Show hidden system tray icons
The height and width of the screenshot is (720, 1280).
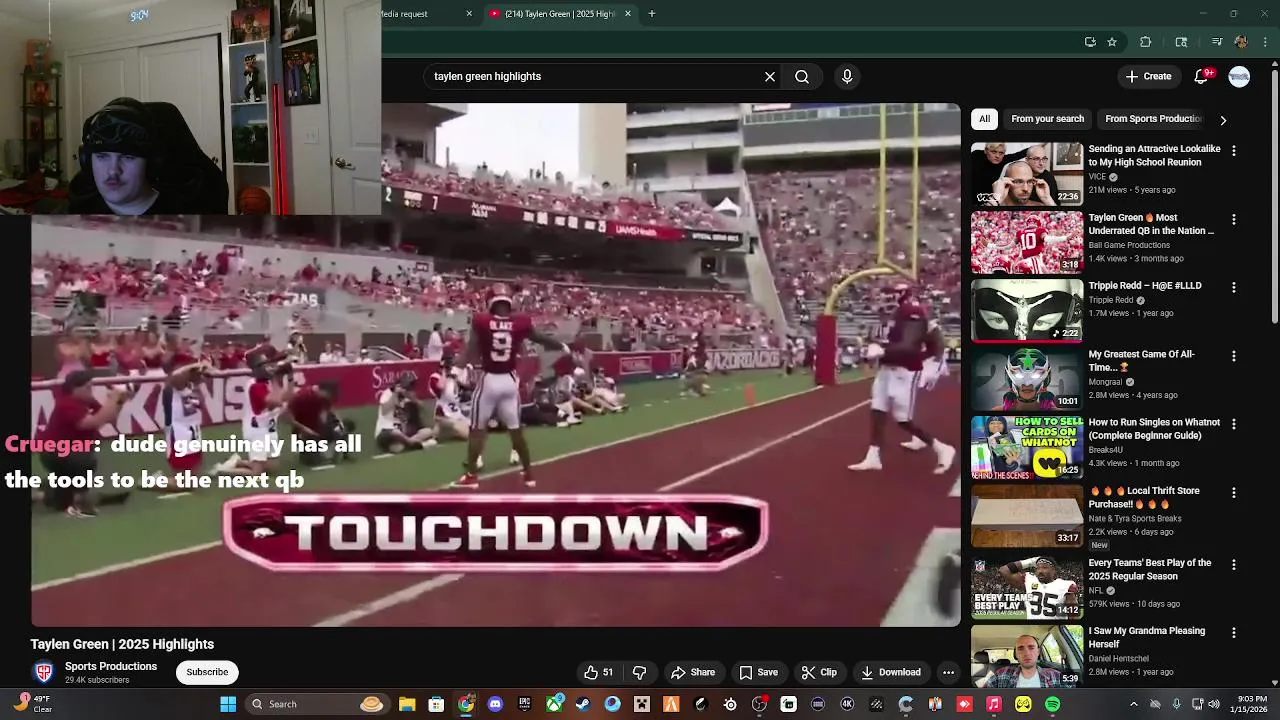[1133, 704]
